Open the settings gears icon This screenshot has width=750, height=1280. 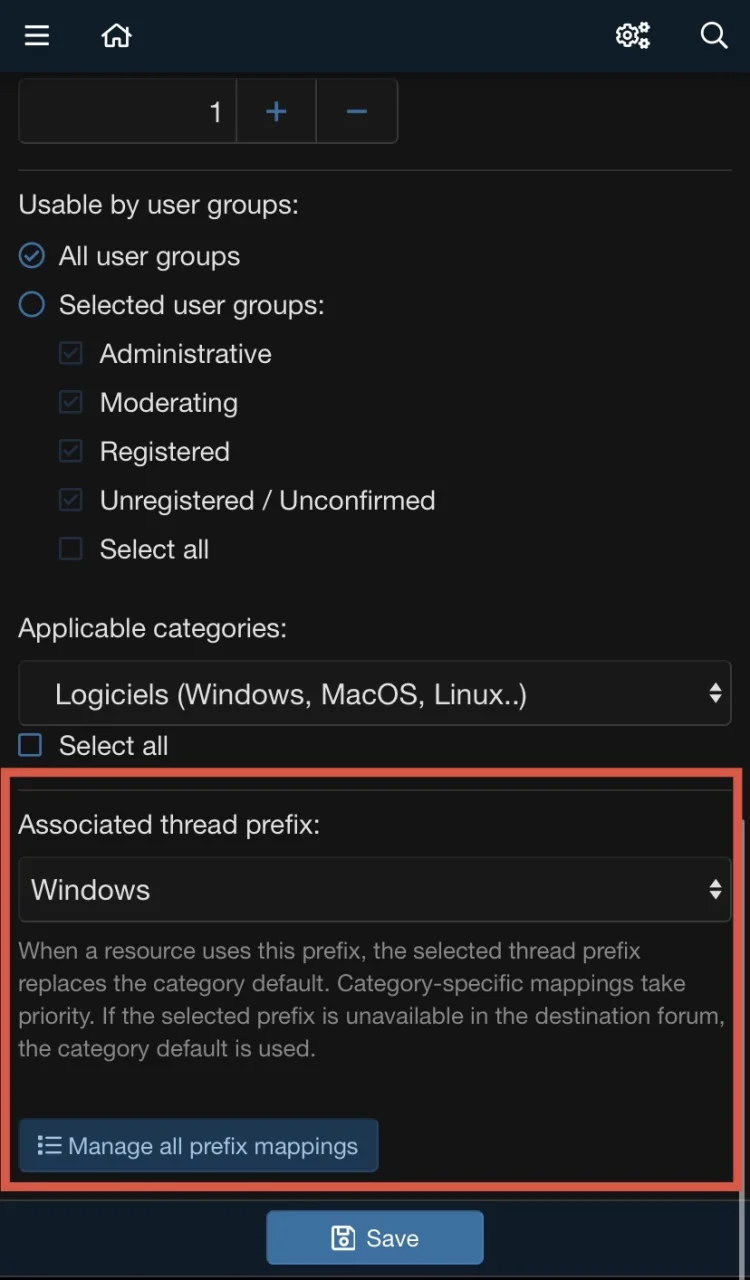pos(633,36)
